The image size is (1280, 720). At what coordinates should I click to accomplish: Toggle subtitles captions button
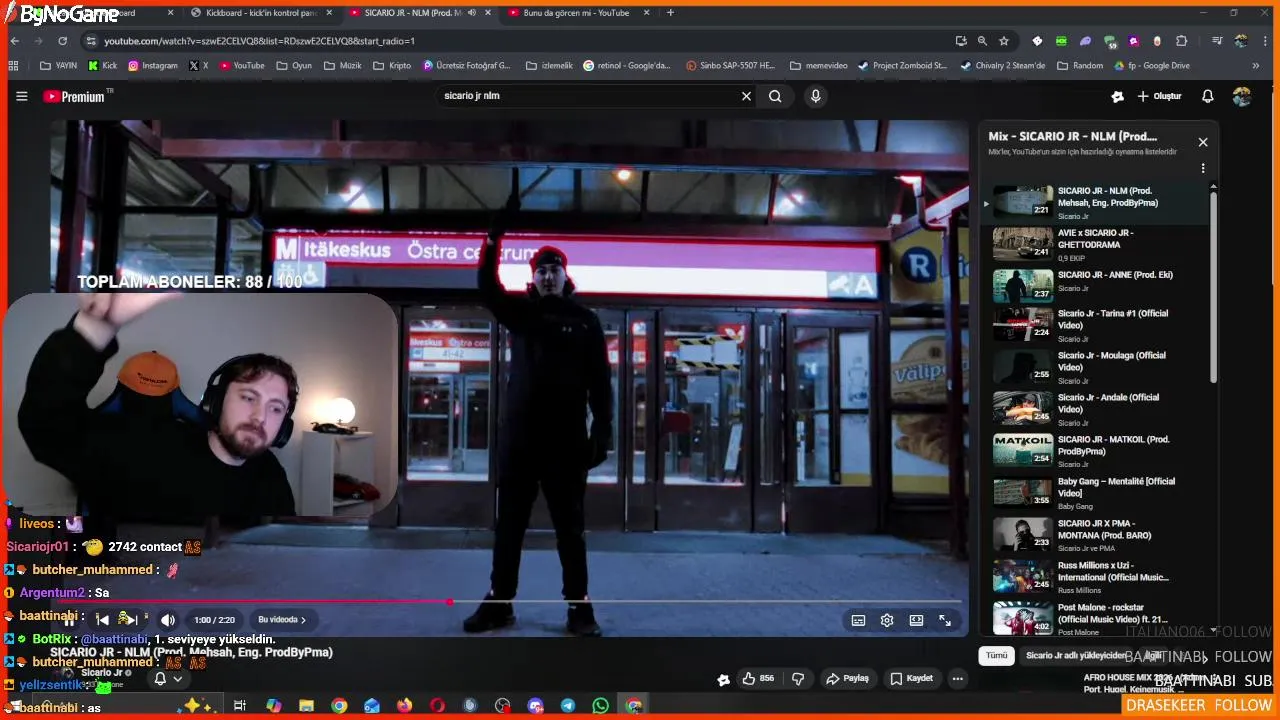click(858, 620)
